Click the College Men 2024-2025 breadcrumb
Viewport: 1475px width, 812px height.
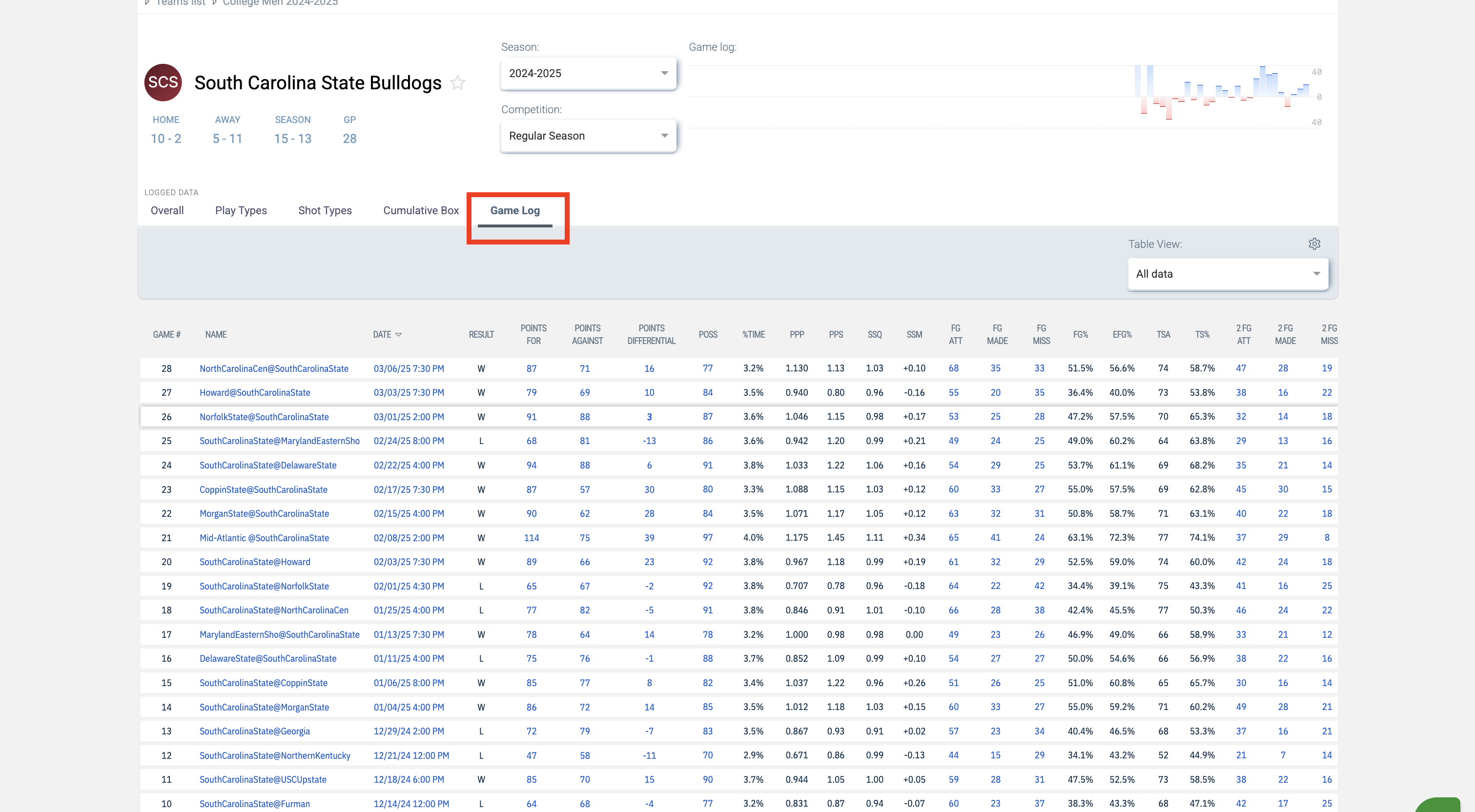(x=280, y=3)
